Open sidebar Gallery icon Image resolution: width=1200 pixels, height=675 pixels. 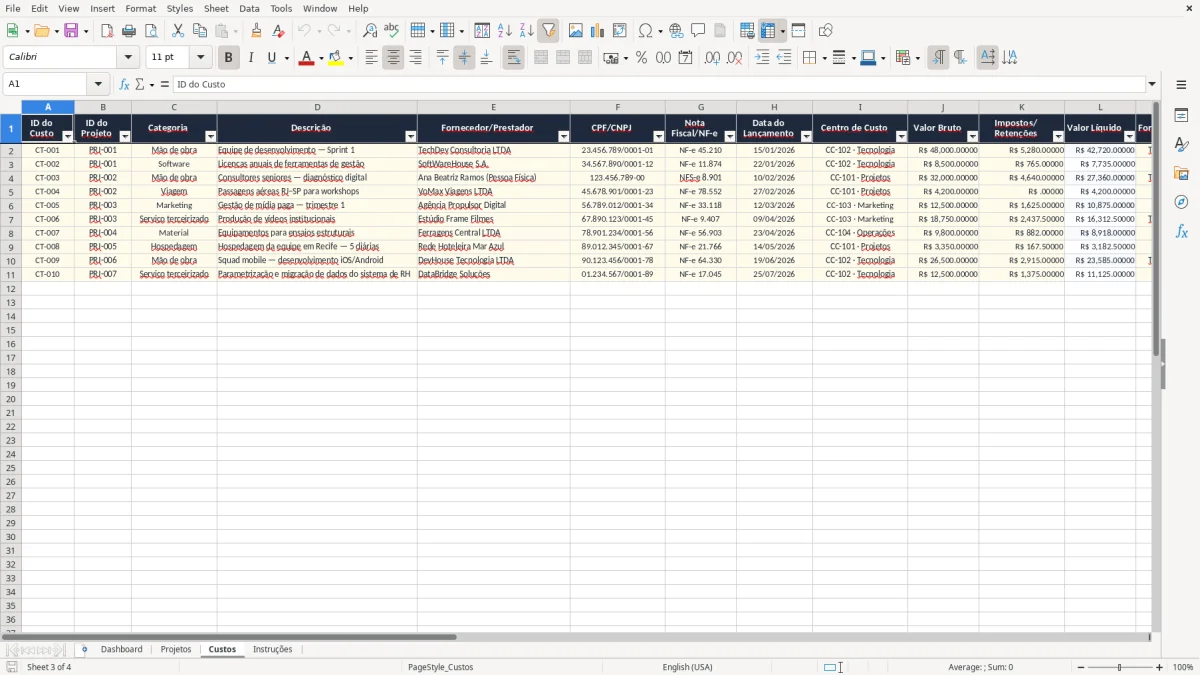click(x=1181, y=174)
